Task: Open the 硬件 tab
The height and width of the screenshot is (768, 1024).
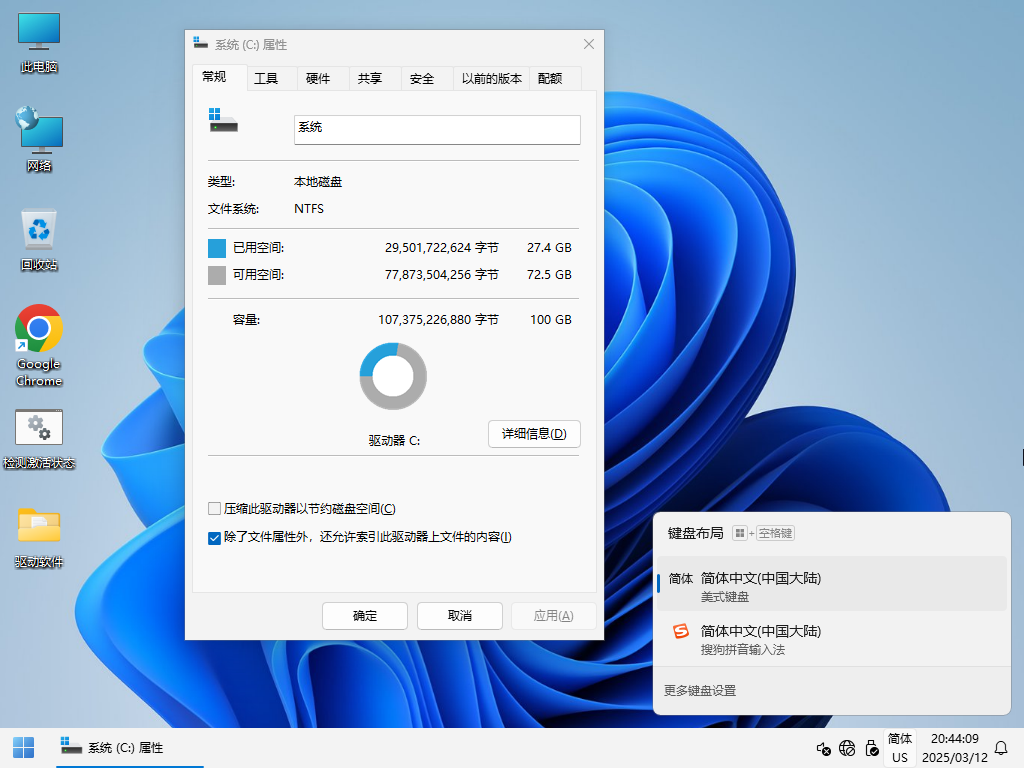Action: click(320, 77)
